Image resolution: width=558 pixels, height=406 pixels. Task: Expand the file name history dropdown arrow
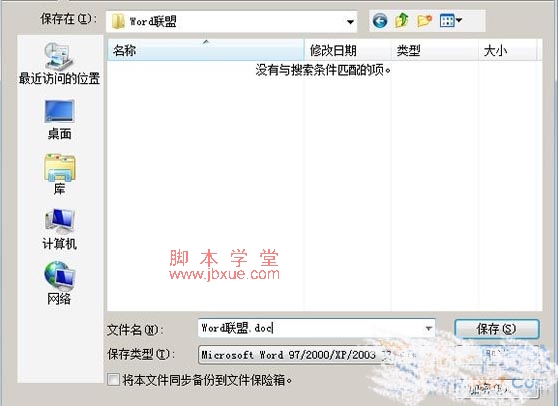pyautogui.click(x=429, y=328)
